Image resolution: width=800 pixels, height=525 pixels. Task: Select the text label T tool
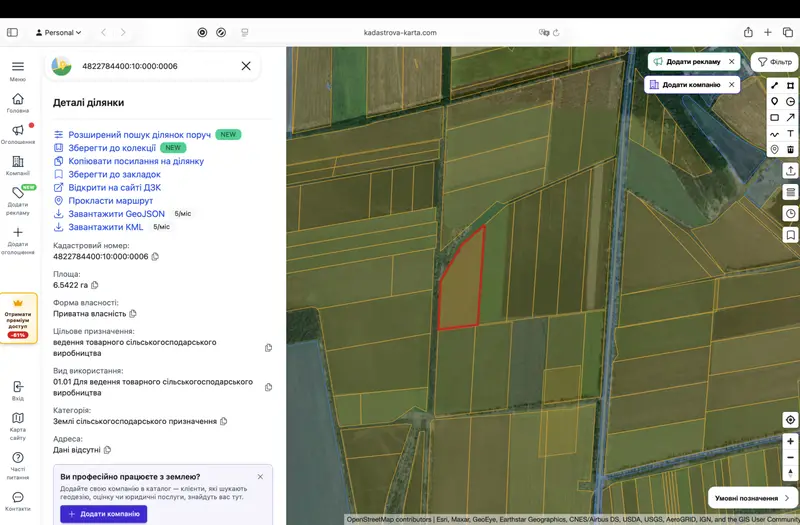click(x=790, y=134)
